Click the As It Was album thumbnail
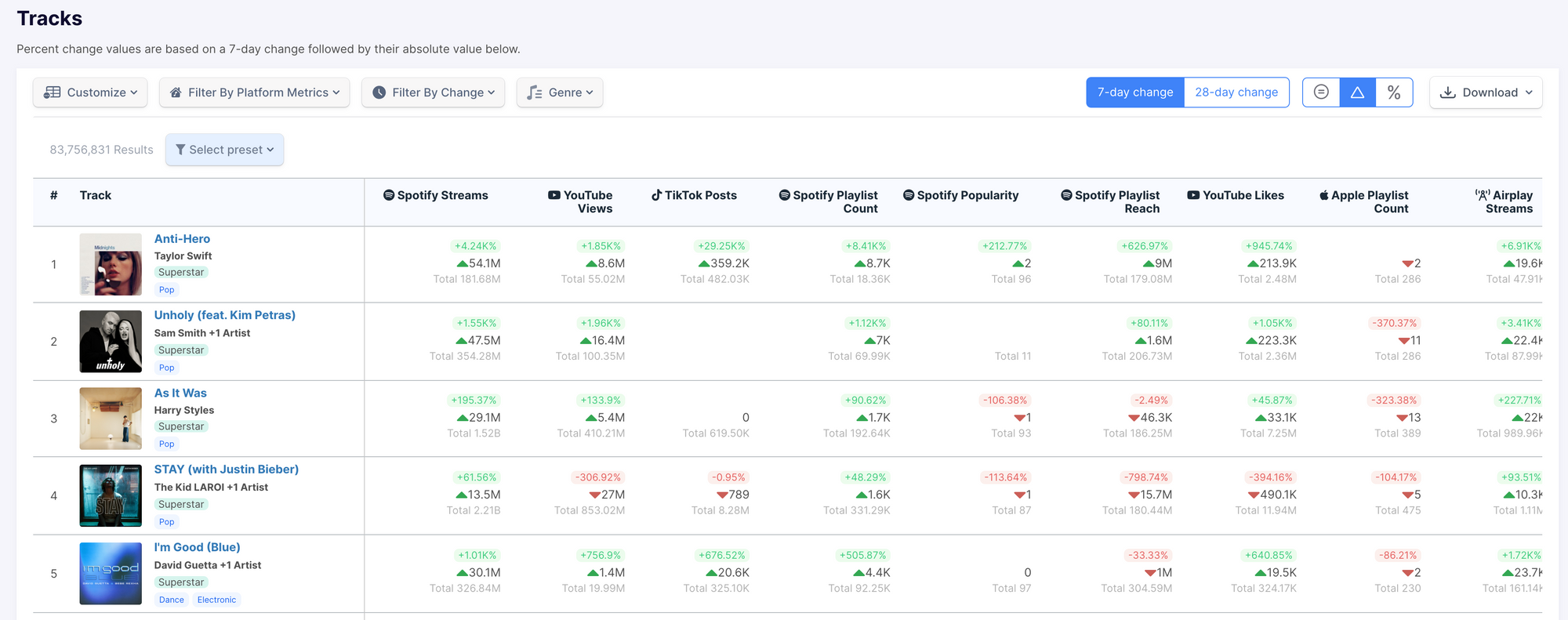 (111, 418)
